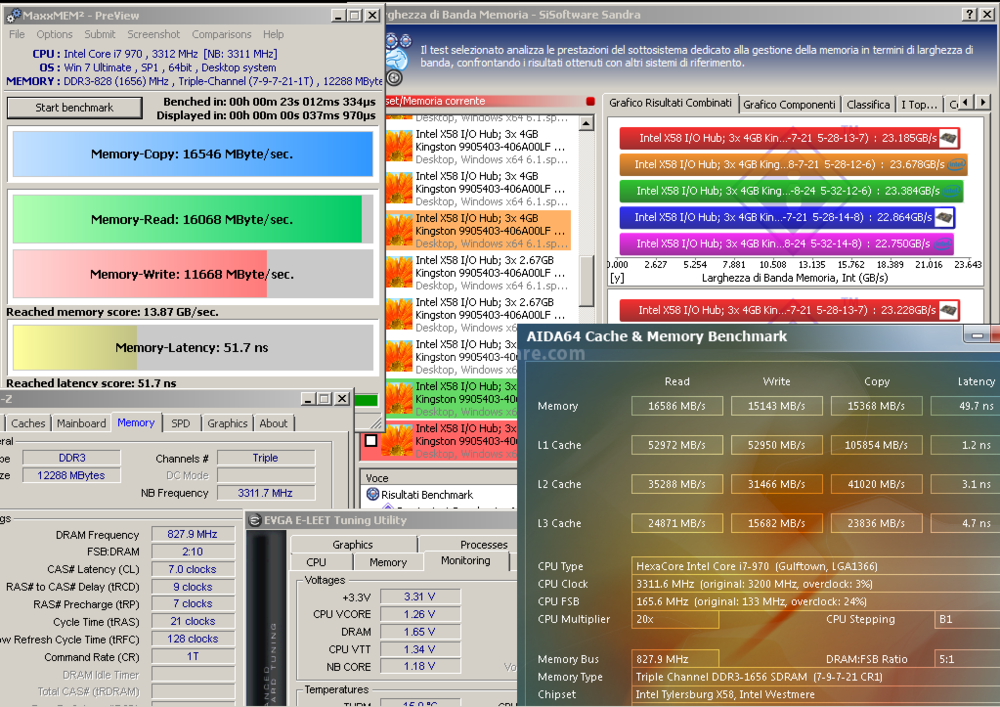This screenshot has width=1000, height=707.
Task: Switch to the Grafico Componenti tab in Sandra
Action: [x=789, y=105]
